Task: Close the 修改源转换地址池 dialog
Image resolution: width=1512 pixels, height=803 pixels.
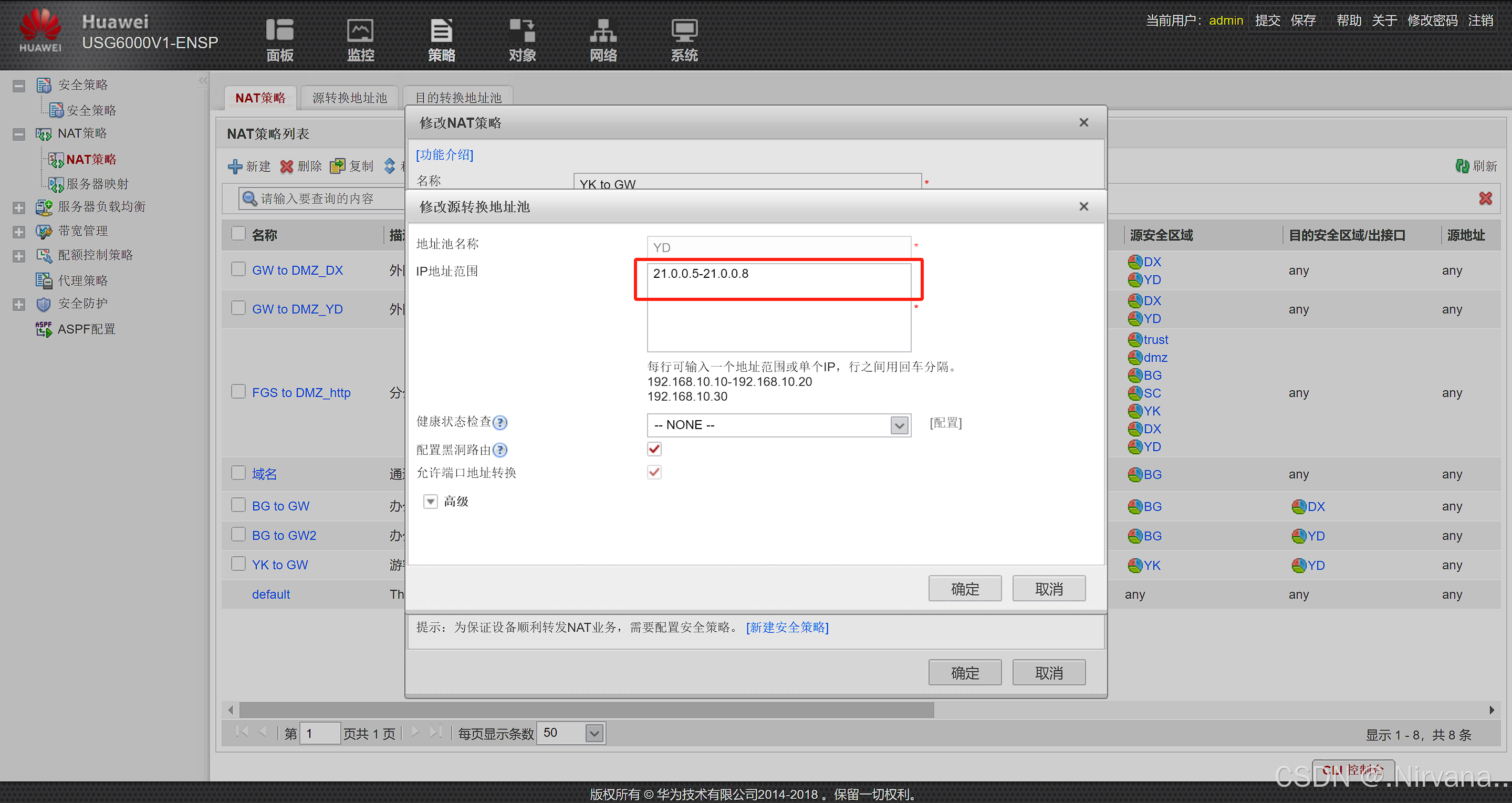Action: 1084,206
